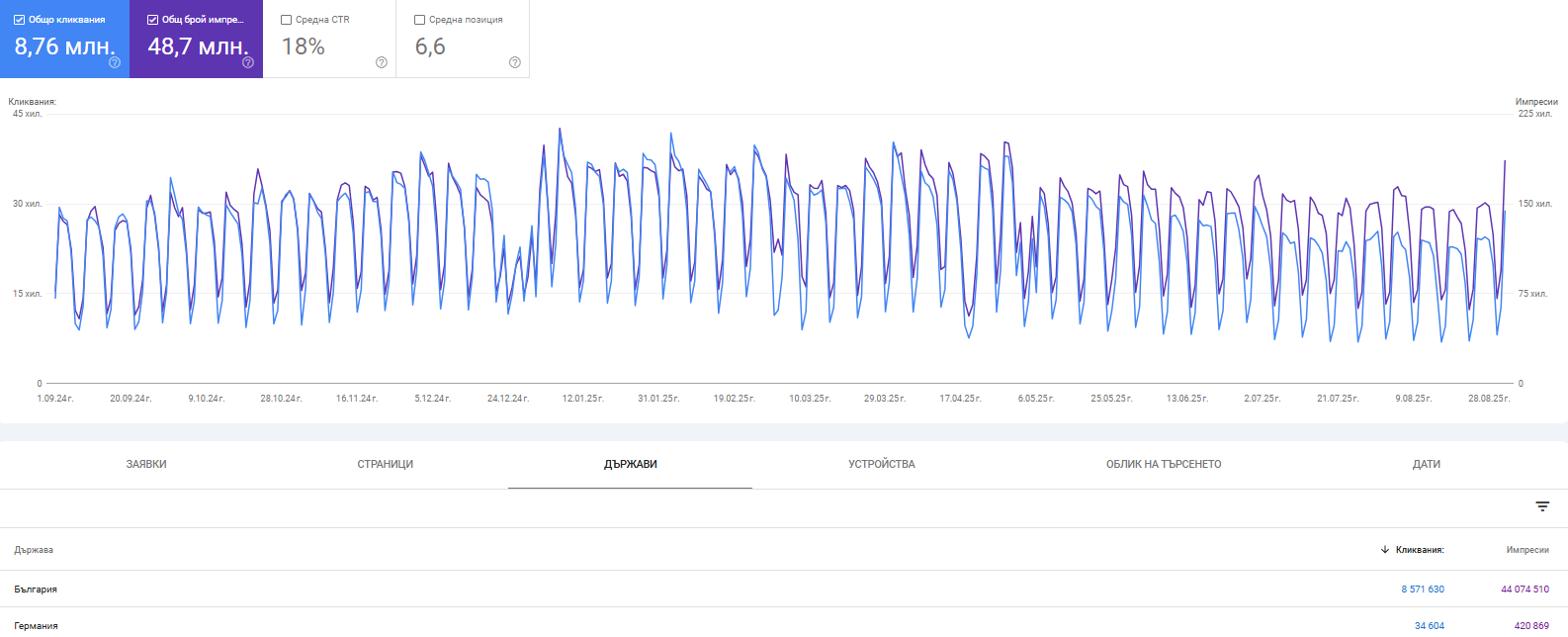
Task: Click chart date label 12.01.25г.
Action: pyautogui.click(x=583, y=399)
